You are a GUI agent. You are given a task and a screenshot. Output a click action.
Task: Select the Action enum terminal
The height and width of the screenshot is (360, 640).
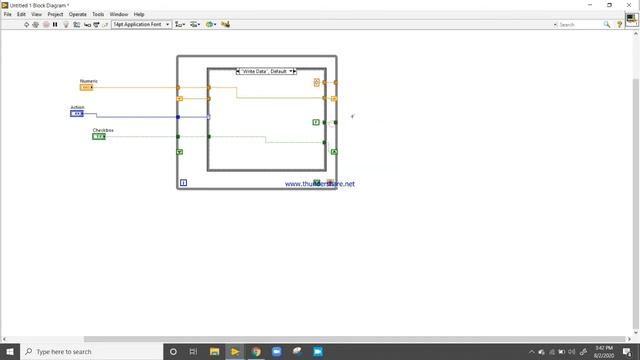77,113
